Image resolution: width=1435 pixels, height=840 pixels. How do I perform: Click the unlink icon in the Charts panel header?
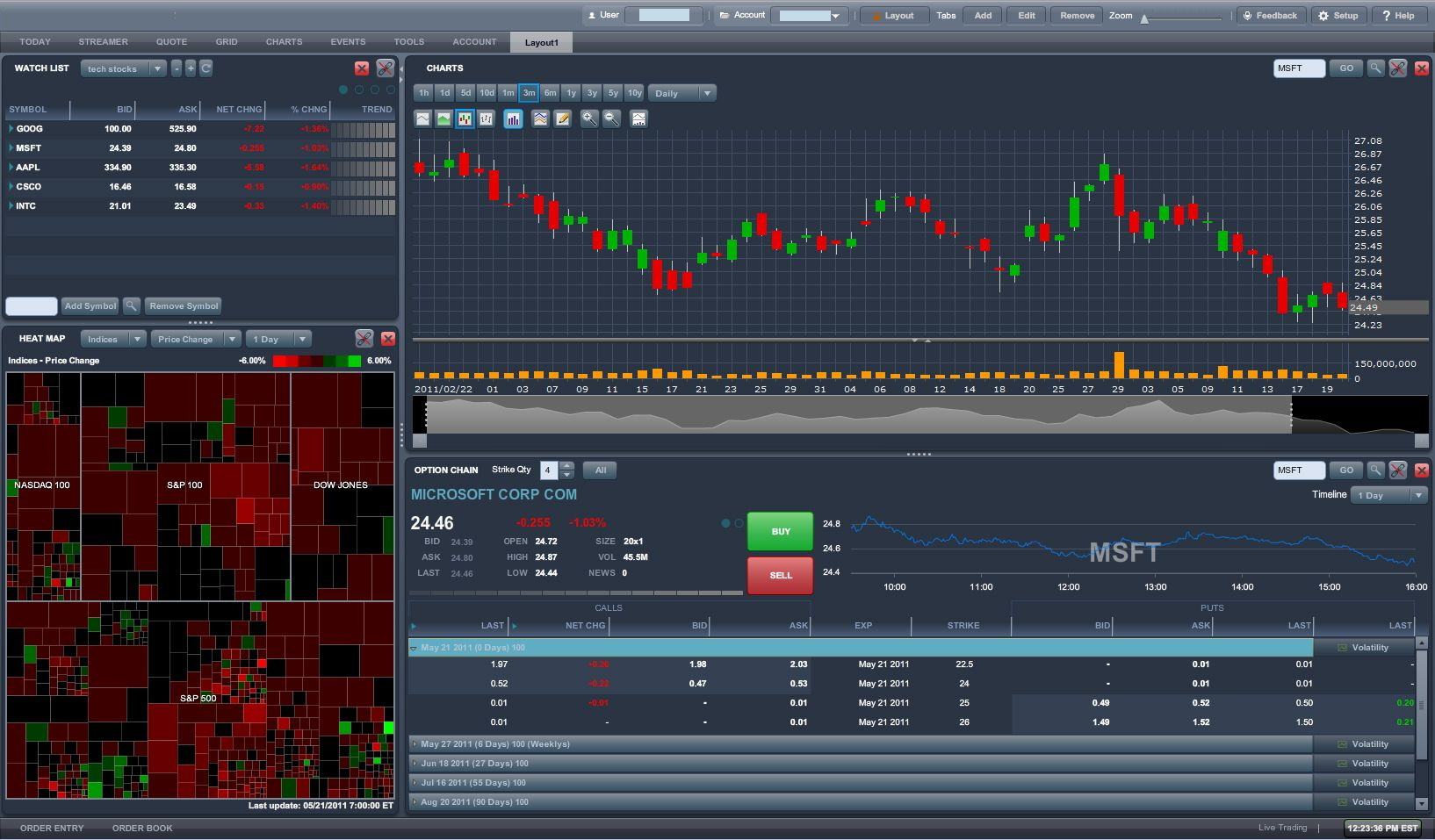1398,68
